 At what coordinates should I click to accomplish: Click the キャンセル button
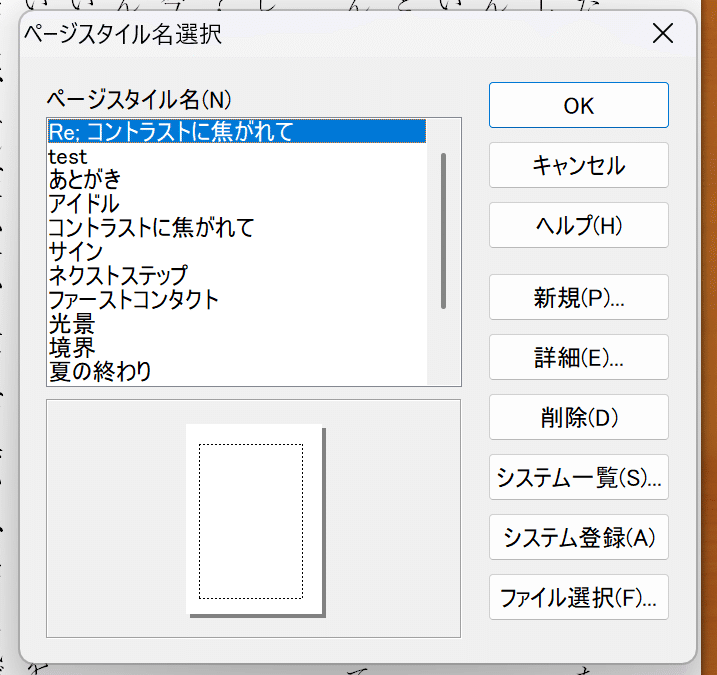[578, 165]
